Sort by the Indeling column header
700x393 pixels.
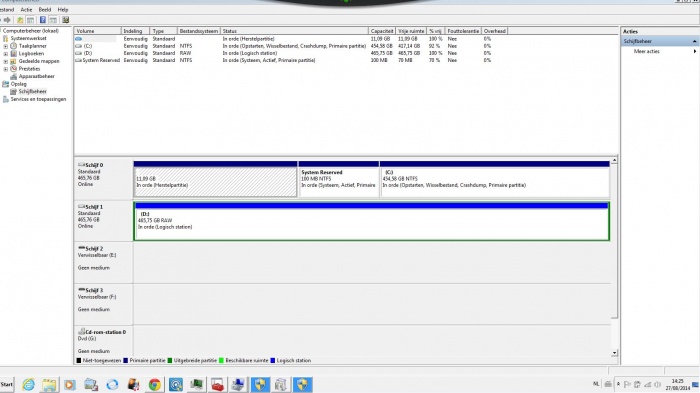[135, 31]
